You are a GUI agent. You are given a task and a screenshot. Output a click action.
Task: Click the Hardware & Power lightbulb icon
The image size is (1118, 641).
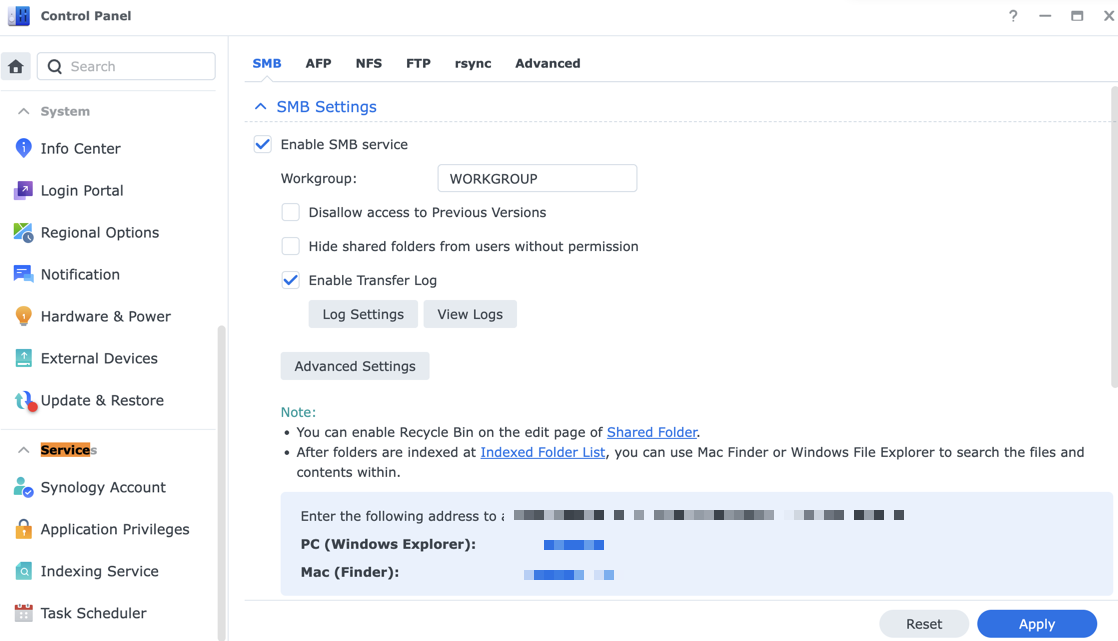(x=23, y=316)
